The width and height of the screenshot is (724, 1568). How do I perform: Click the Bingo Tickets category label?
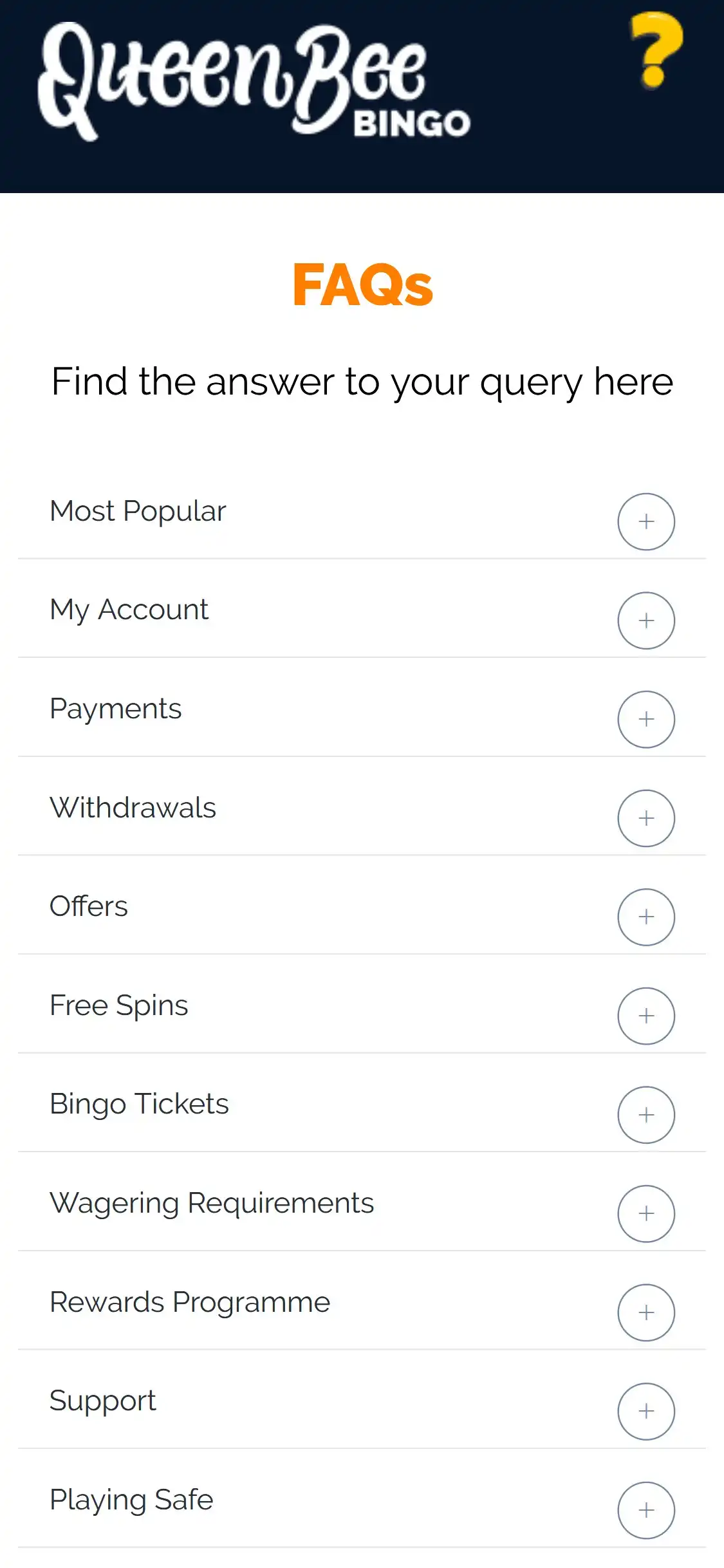(140, 1105)
